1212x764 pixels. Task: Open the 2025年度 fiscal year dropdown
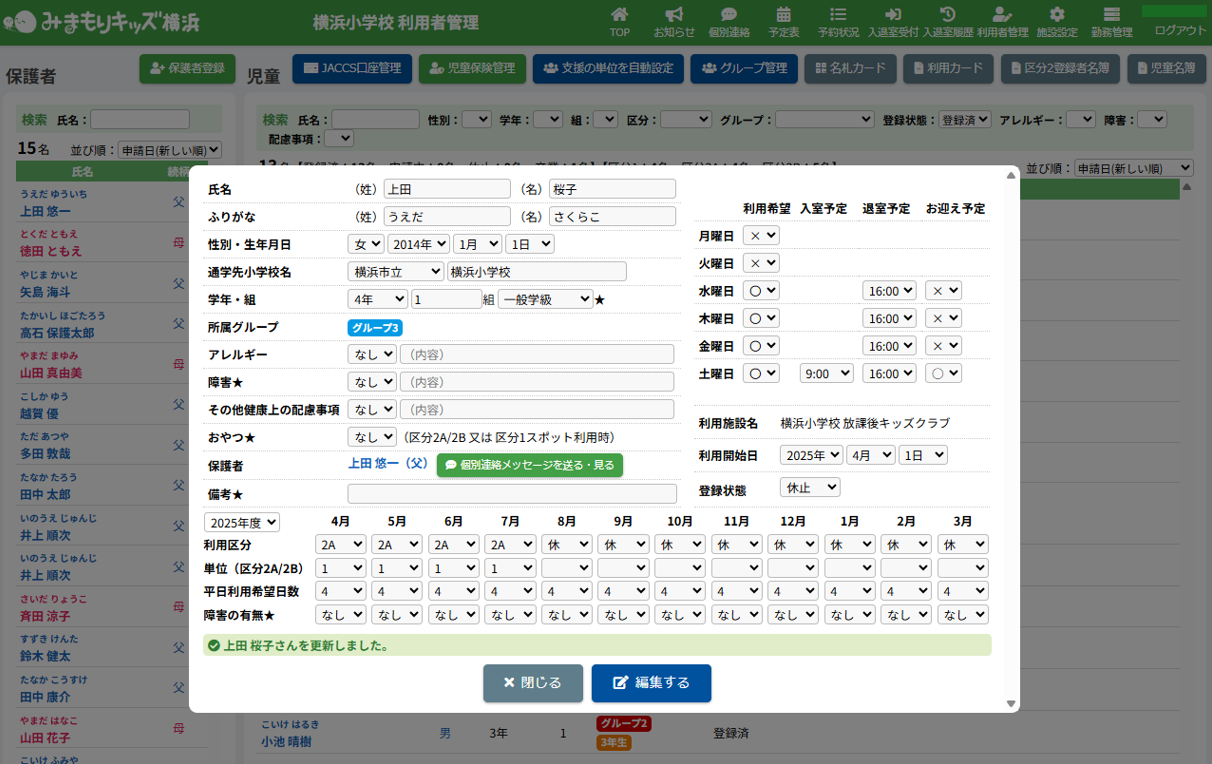tap(242, 523)
